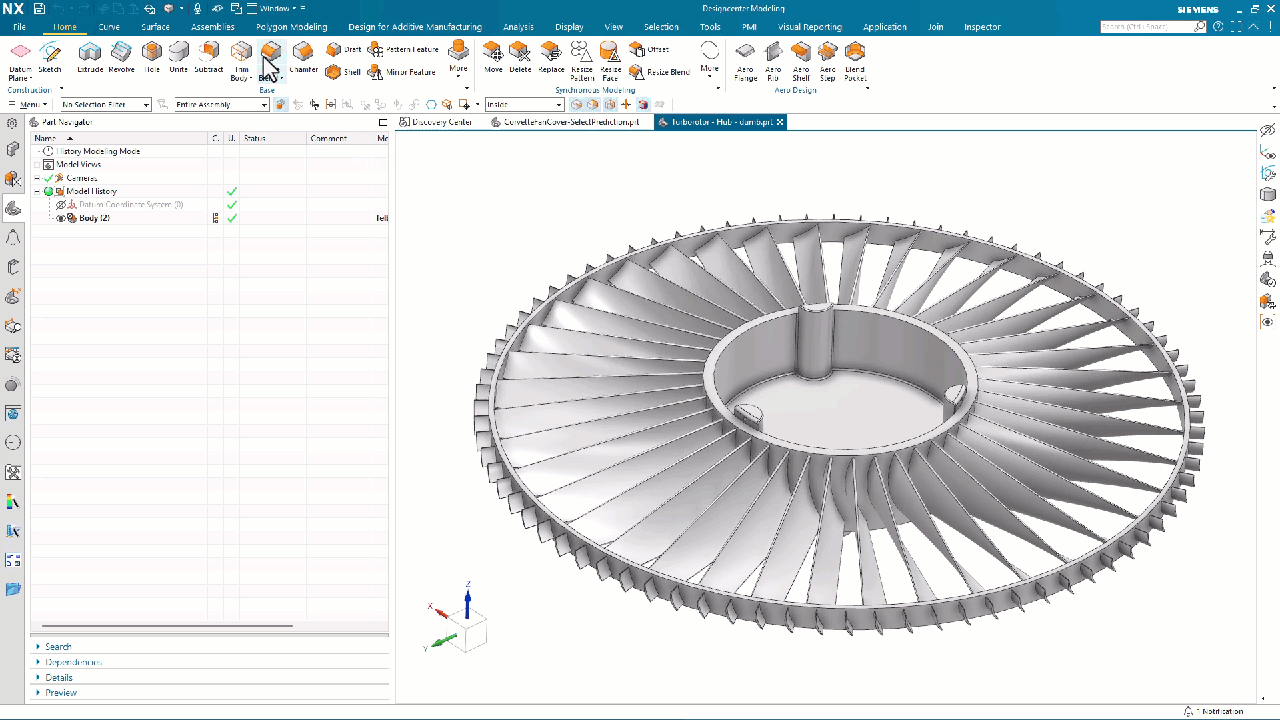The height and width of the screenshot is (720, 1280).
Task: Show the hidden Datum Coordinate System
Action: pos(61,205)
